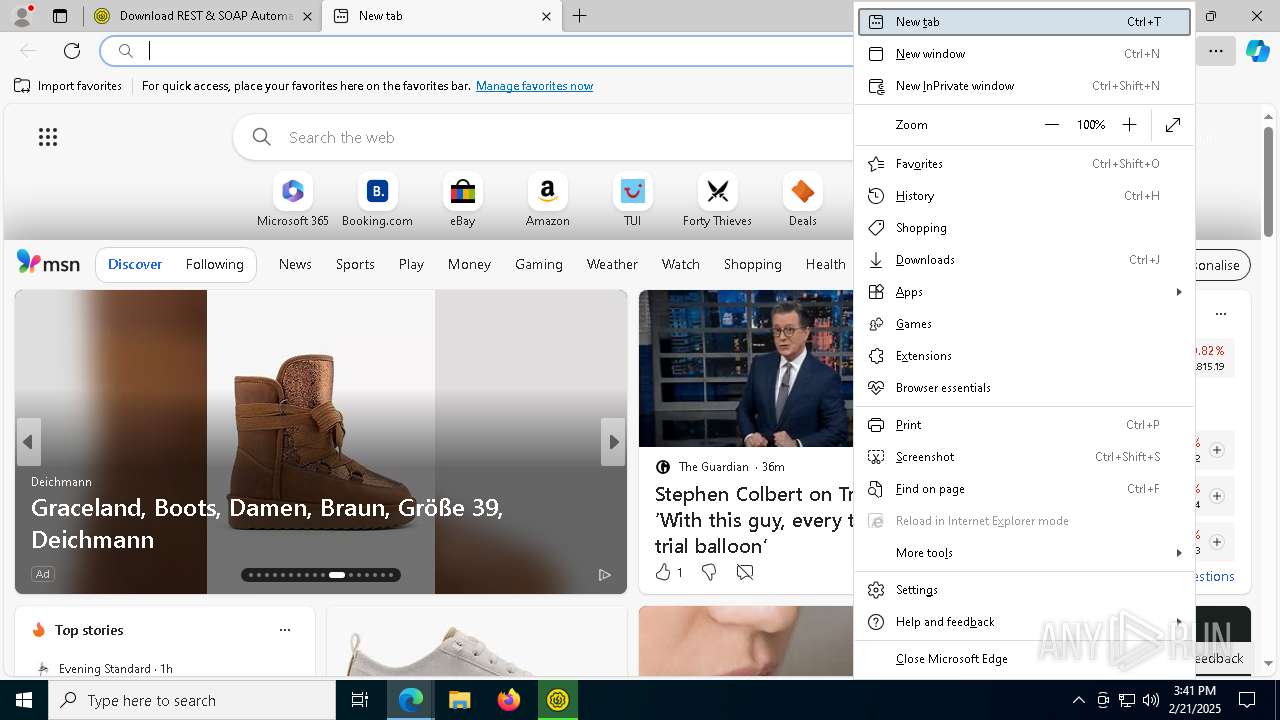Open Task View on taskbar
The width and height of the screenshot is (1280, 720).
click(360, 700)
